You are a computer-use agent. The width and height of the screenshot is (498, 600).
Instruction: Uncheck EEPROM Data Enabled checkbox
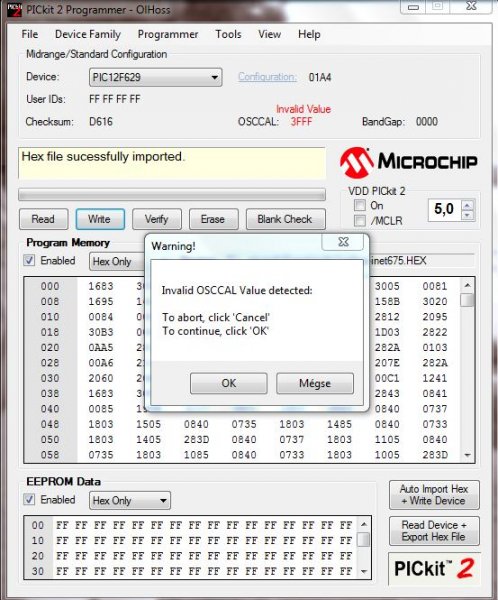(x=29, y=499)
